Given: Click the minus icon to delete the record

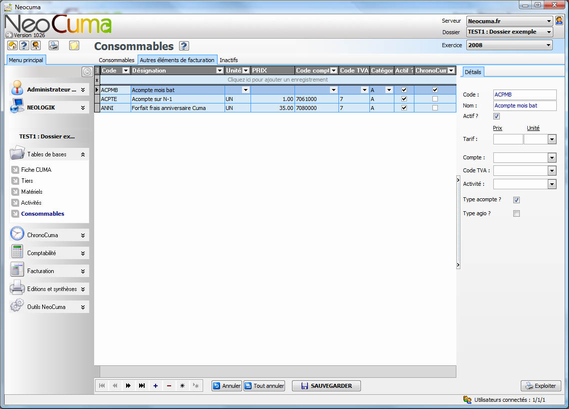Looking at the screenshot, I should tap(169, 386).
